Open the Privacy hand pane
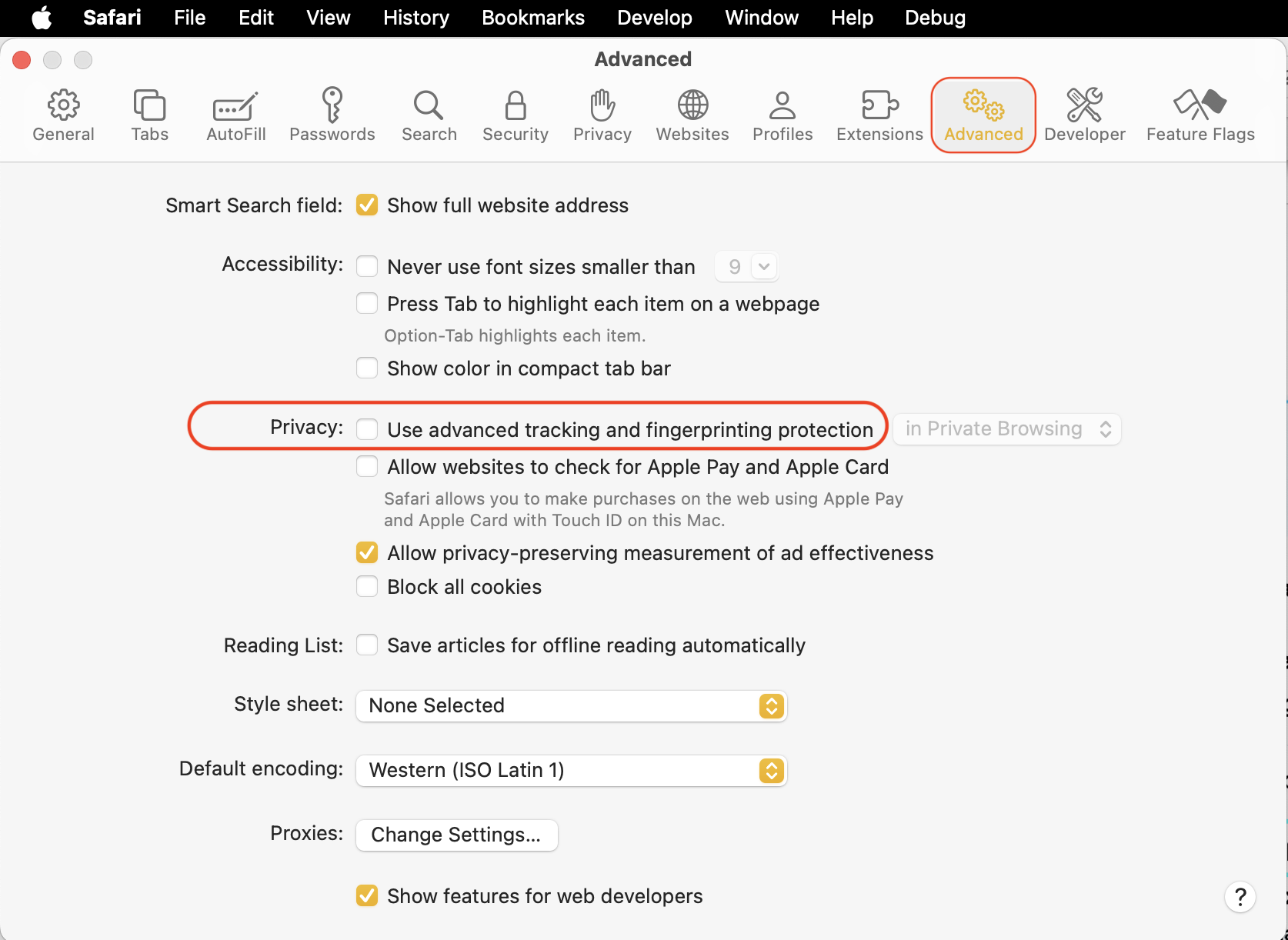The width and height of the screenshot is (1288, 940). pos(602,116)
